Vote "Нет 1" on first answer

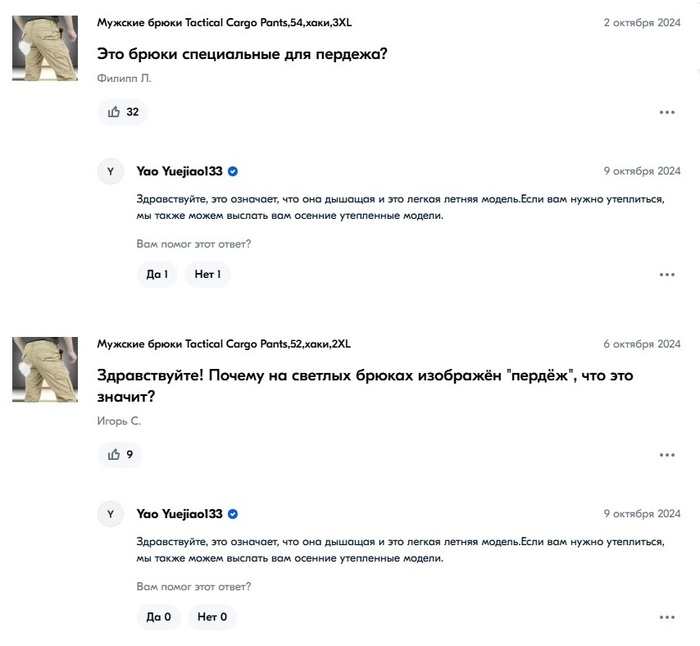pos(207,274)
